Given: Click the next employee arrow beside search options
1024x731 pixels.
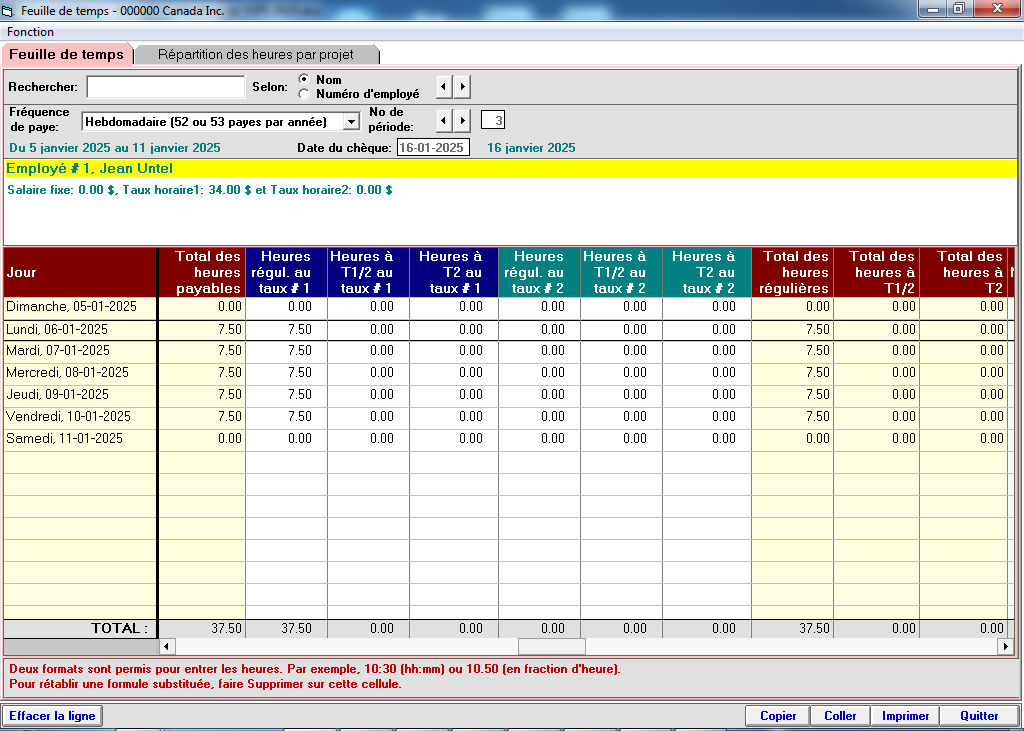Looking at the screenshot, I should (462, 87).
